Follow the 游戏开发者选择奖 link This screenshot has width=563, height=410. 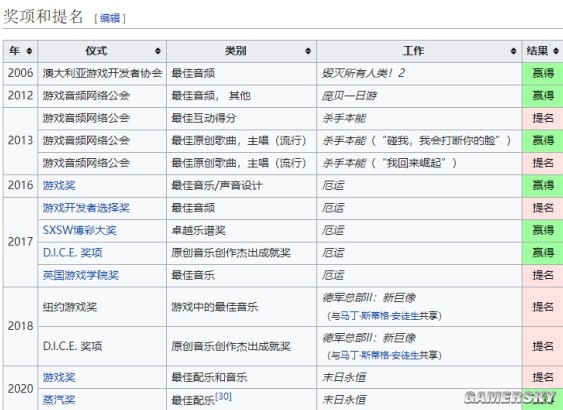coord(86,208)
